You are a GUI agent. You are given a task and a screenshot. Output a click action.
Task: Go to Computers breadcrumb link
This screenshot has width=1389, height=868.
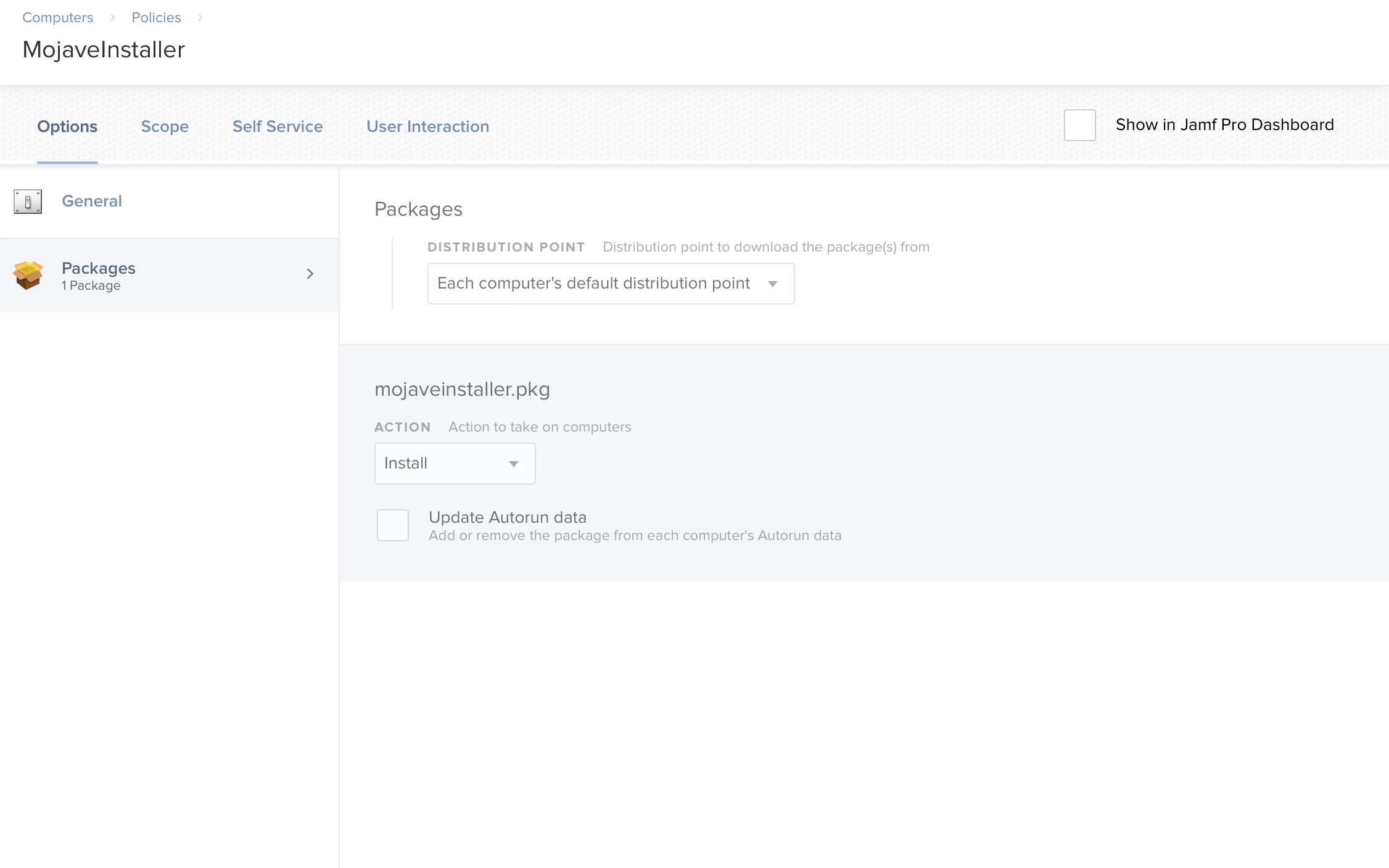click(58, 17)
